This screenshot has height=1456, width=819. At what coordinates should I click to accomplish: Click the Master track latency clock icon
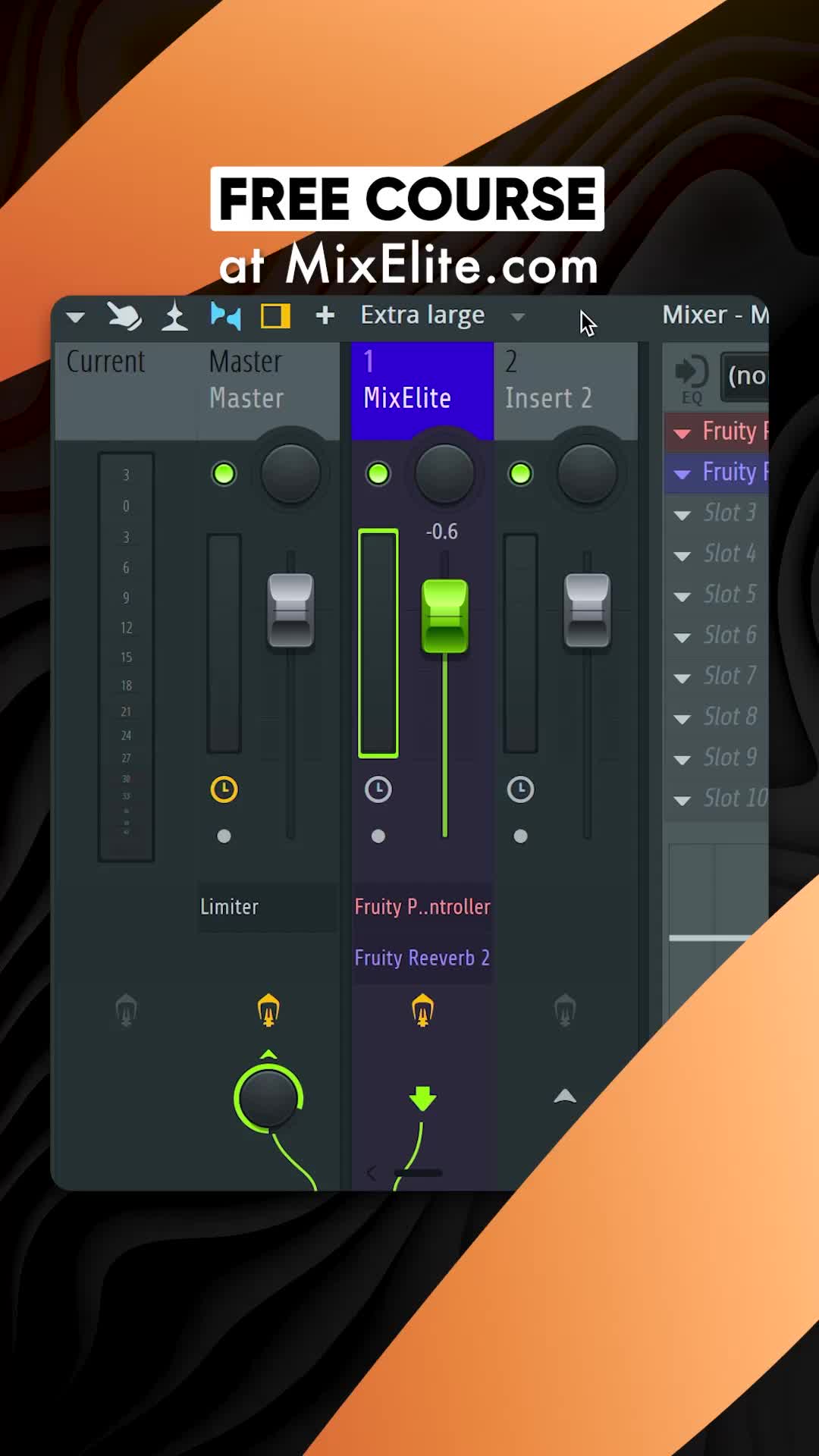pyautogui.click(x=224, y=789)
